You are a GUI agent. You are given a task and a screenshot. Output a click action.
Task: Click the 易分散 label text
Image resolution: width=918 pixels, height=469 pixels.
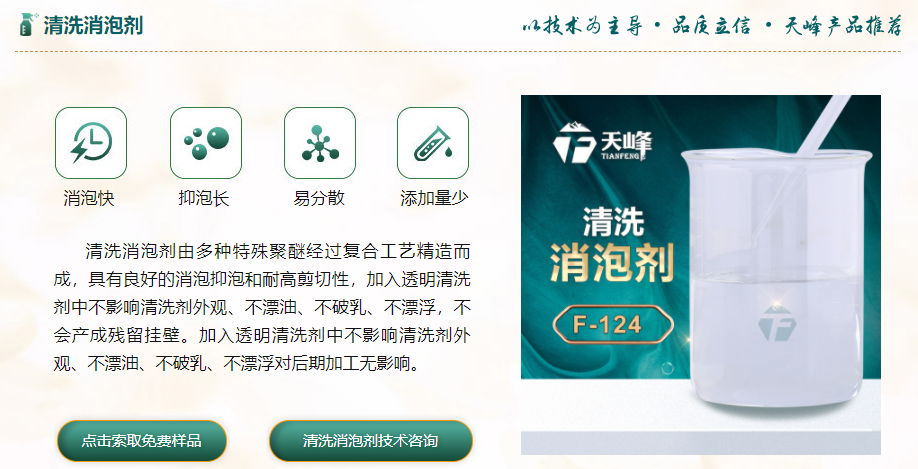[319, 198]
